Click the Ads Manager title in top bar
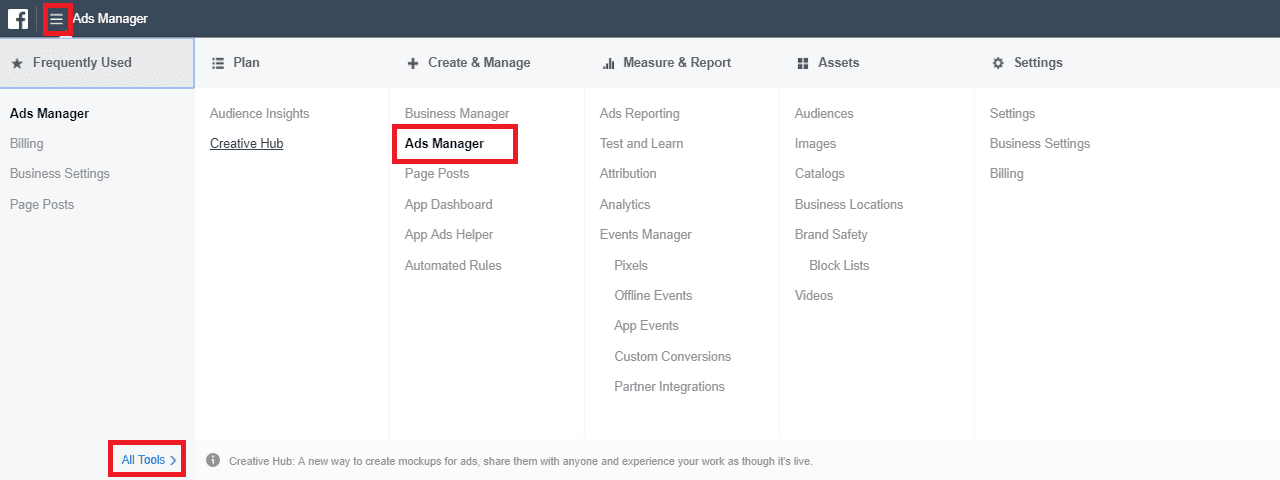This screenshot has height=480, width=1280. (x=110, y=19)
